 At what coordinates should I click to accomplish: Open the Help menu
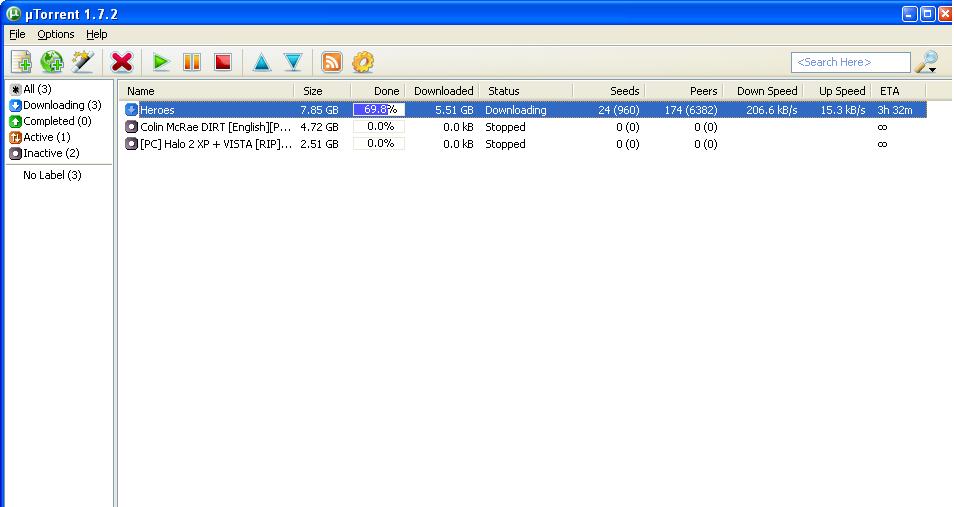coord(97,34)
